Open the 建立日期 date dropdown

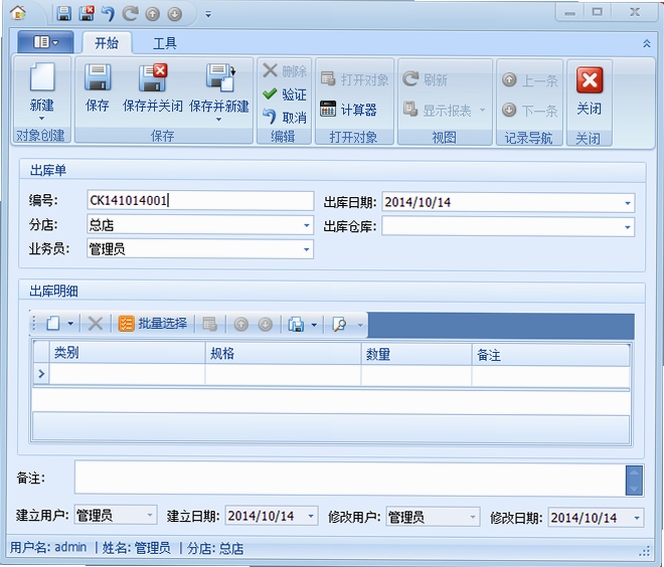(x=310, y=516)
